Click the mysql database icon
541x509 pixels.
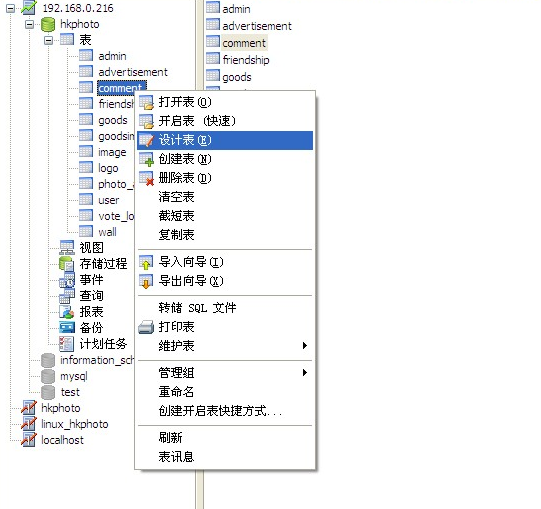(x=48, y=376)
